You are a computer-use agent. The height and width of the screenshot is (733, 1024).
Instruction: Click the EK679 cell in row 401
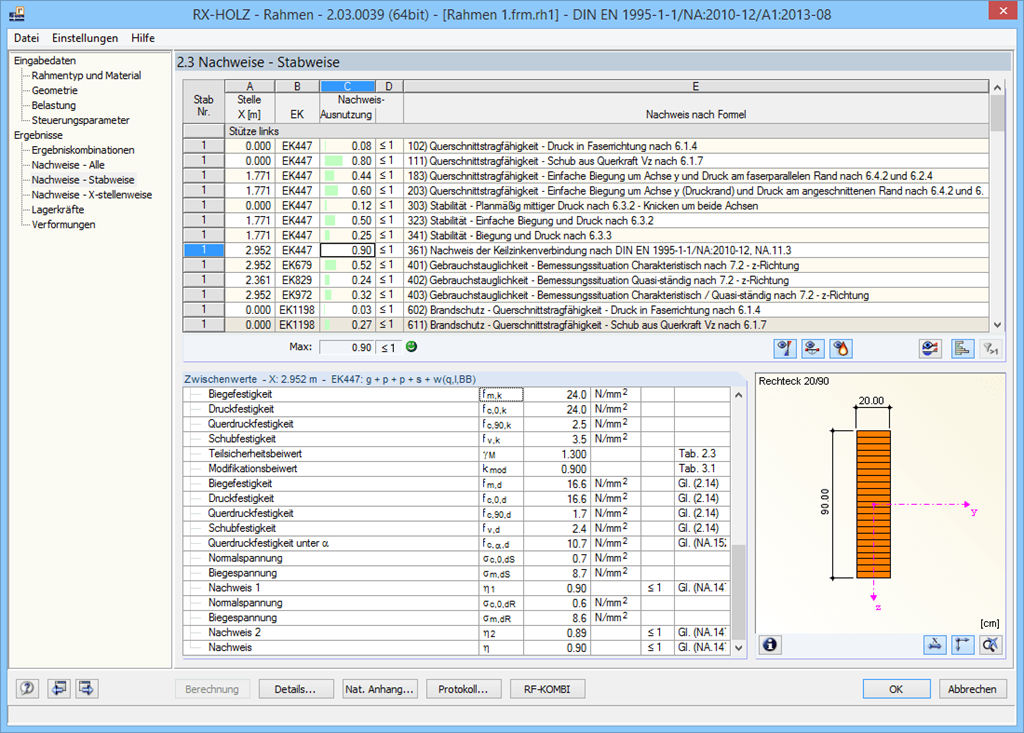297,265
